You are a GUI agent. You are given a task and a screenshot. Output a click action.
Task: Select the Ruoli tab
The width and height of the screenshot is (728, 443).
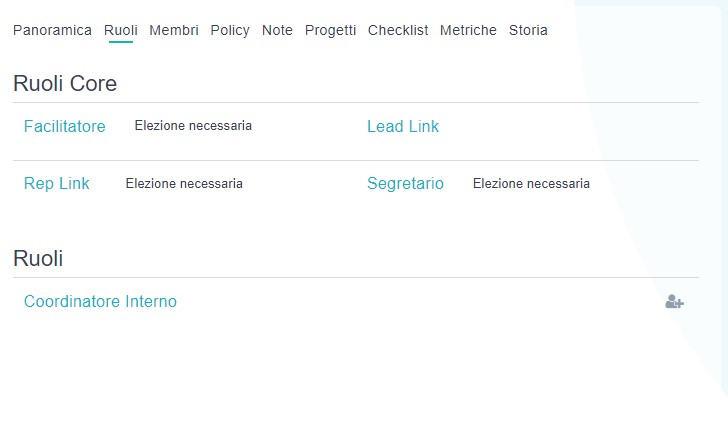pos(121,31)
